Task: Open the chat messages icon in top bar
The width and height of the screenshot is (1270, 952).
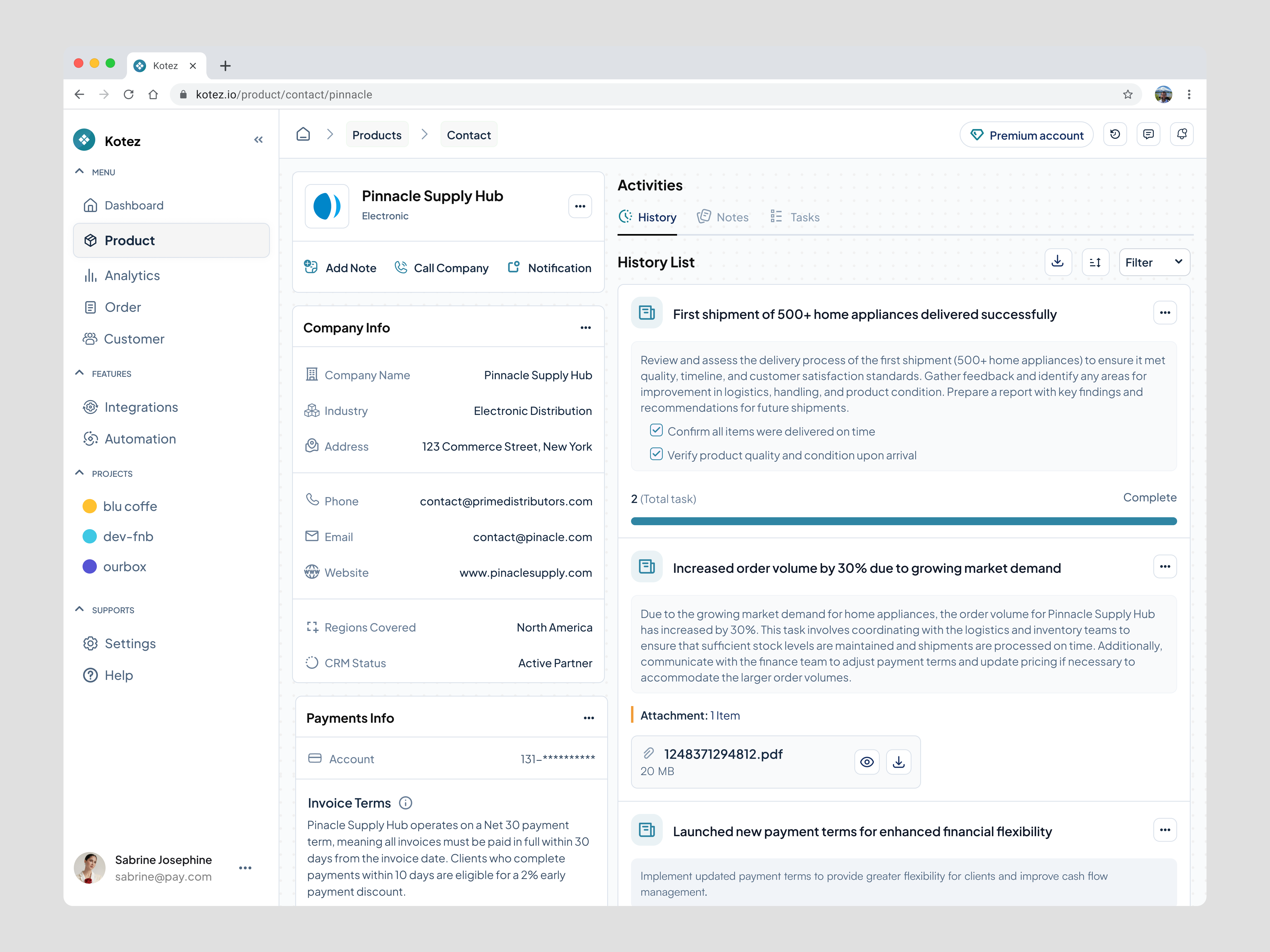Action: pyautogui.click(x=1149, y=134)
